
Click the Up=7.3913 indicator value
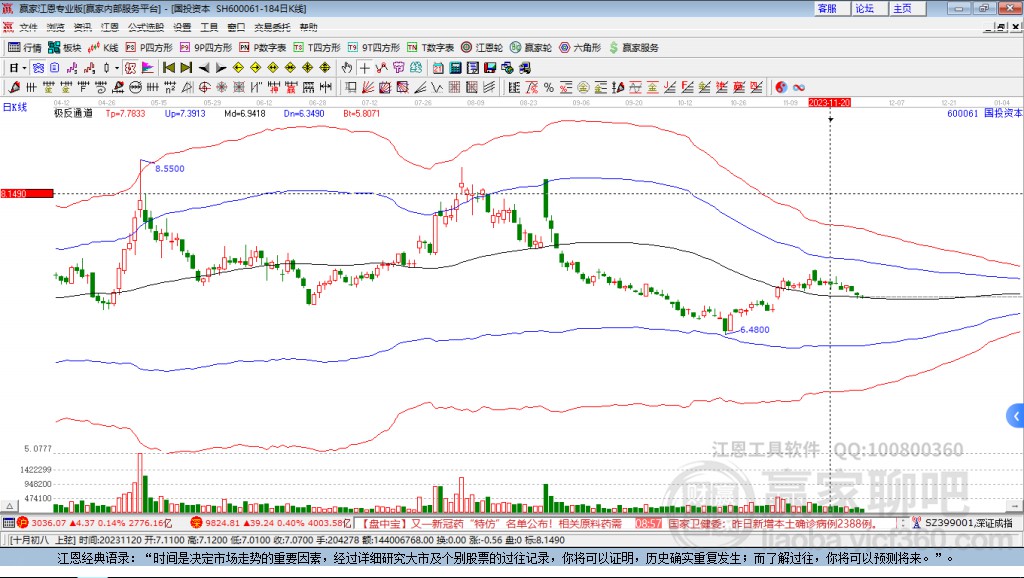(185, 113)
